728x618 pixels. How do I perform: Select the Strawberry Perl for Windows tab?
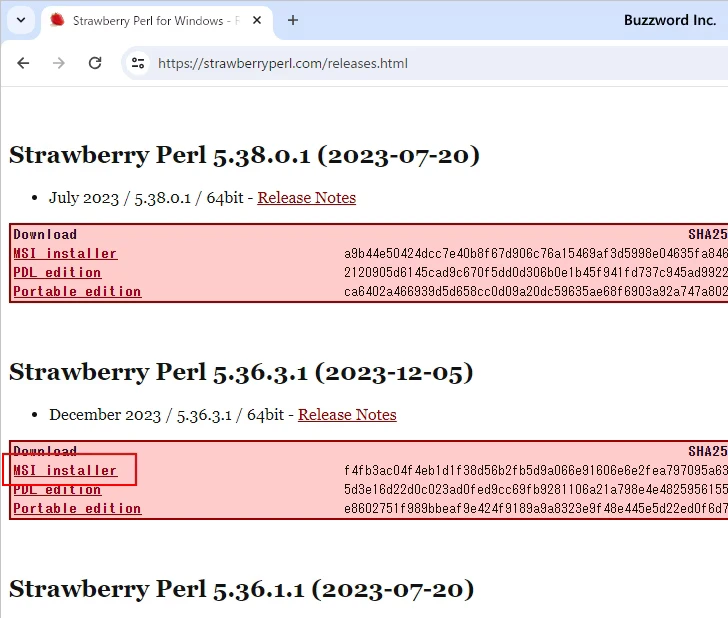click(x=157, y=21)
